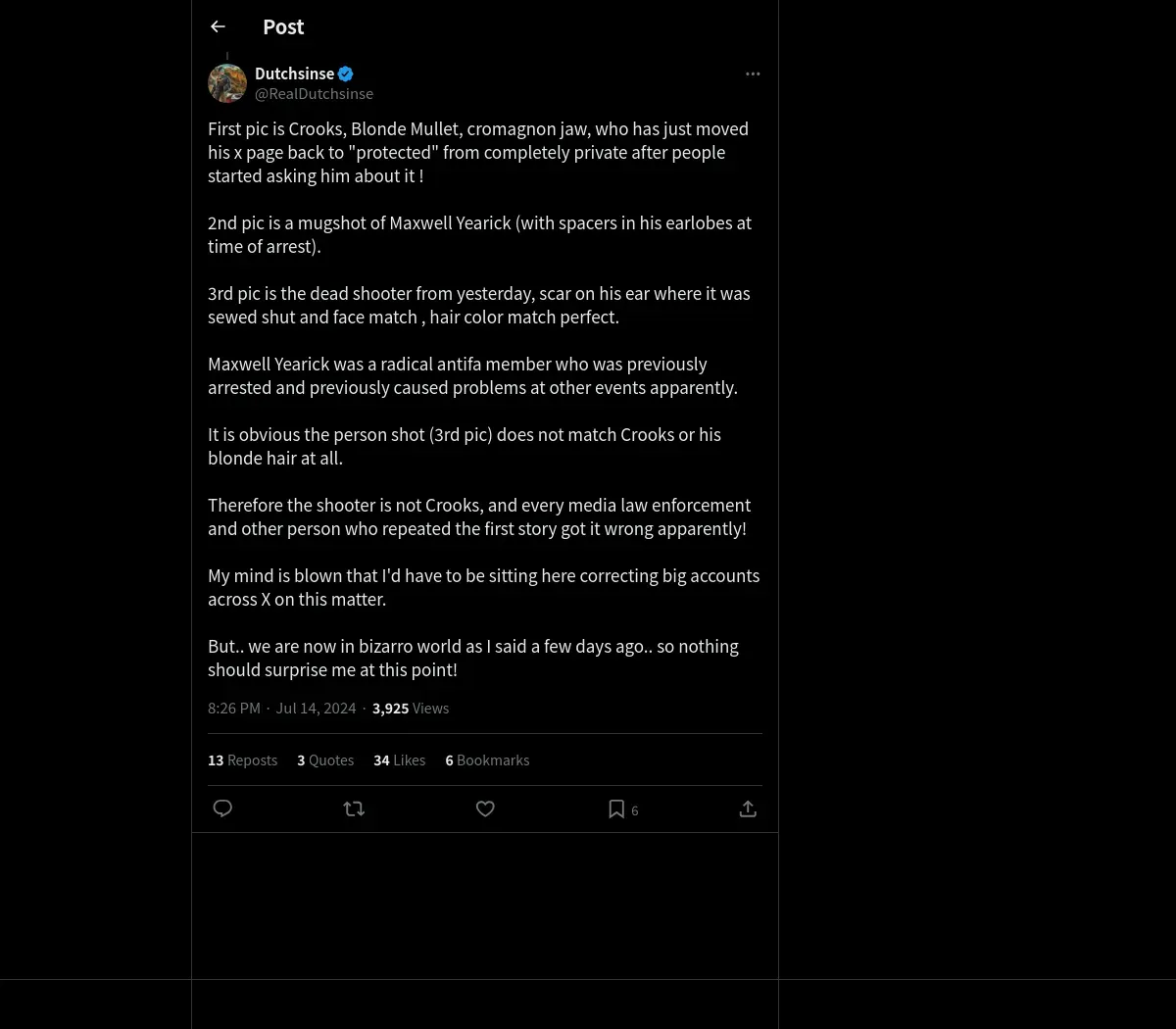The image size is (1176, 1029).
Task: View the 6 Bookmarks count
Action: pos(487,759)
